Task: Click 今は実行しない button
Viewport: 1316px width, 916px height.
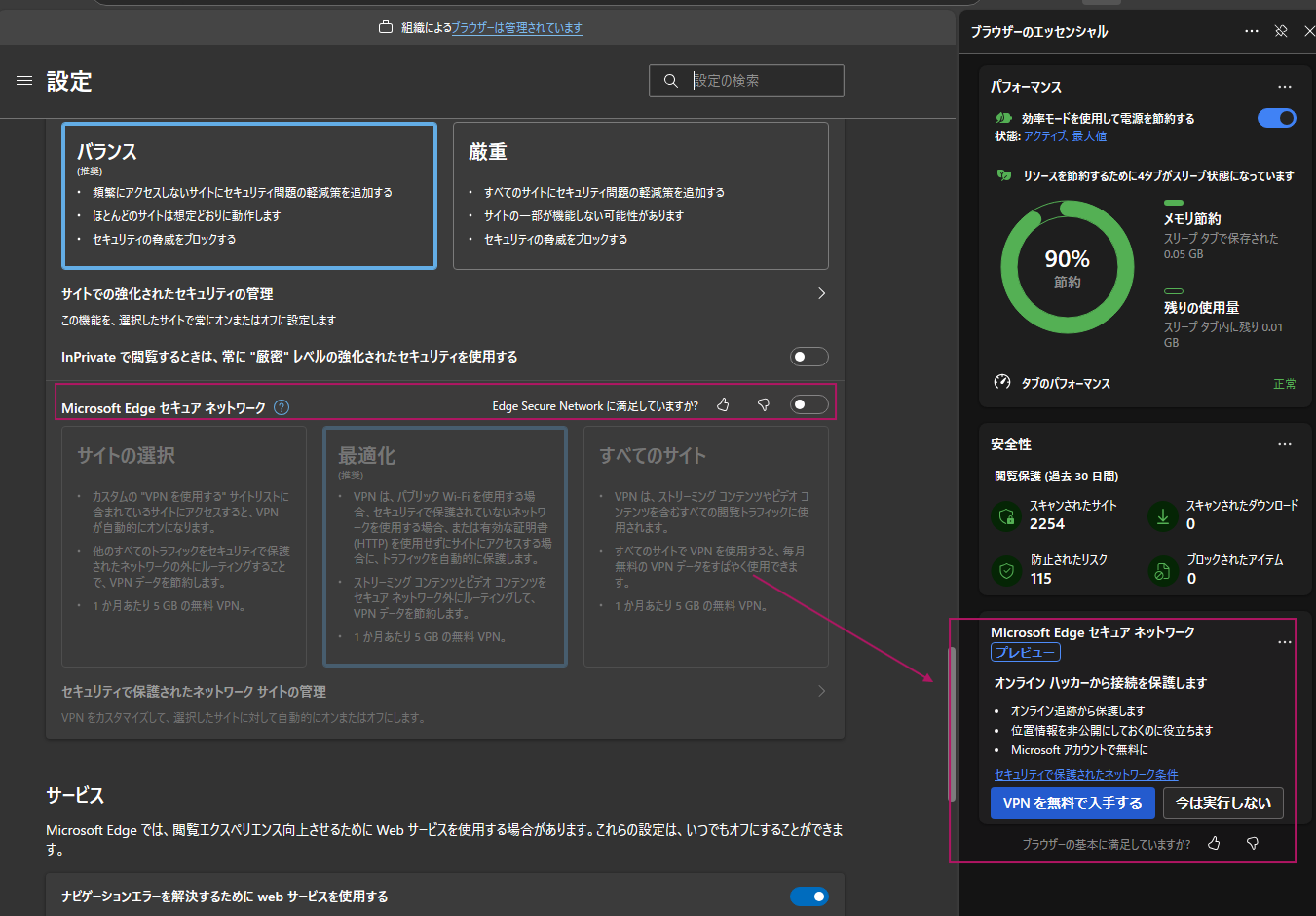Action: click(1223, 803)
